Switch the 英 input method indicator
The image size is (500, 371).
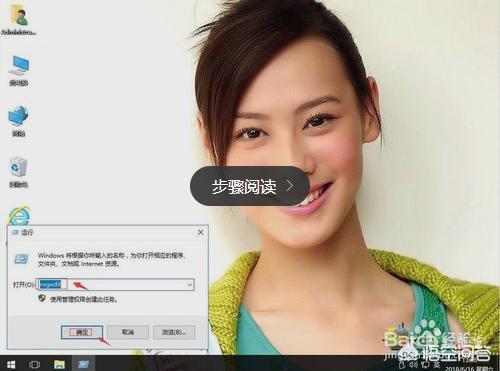tap(436, 365)
